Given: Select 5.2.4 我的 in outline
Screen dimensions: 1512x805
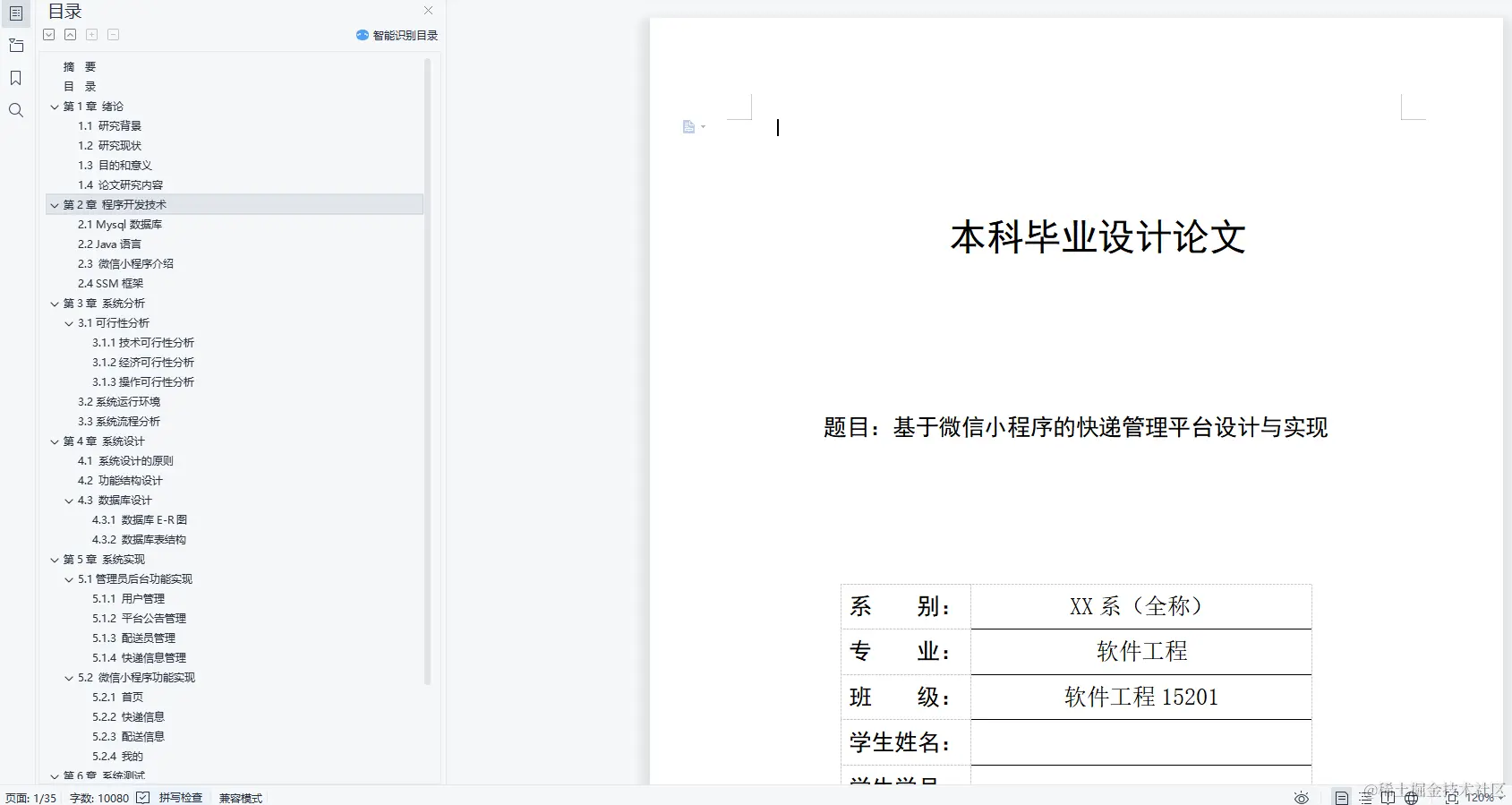Looking at the screenshot, I should click(117, 757).
